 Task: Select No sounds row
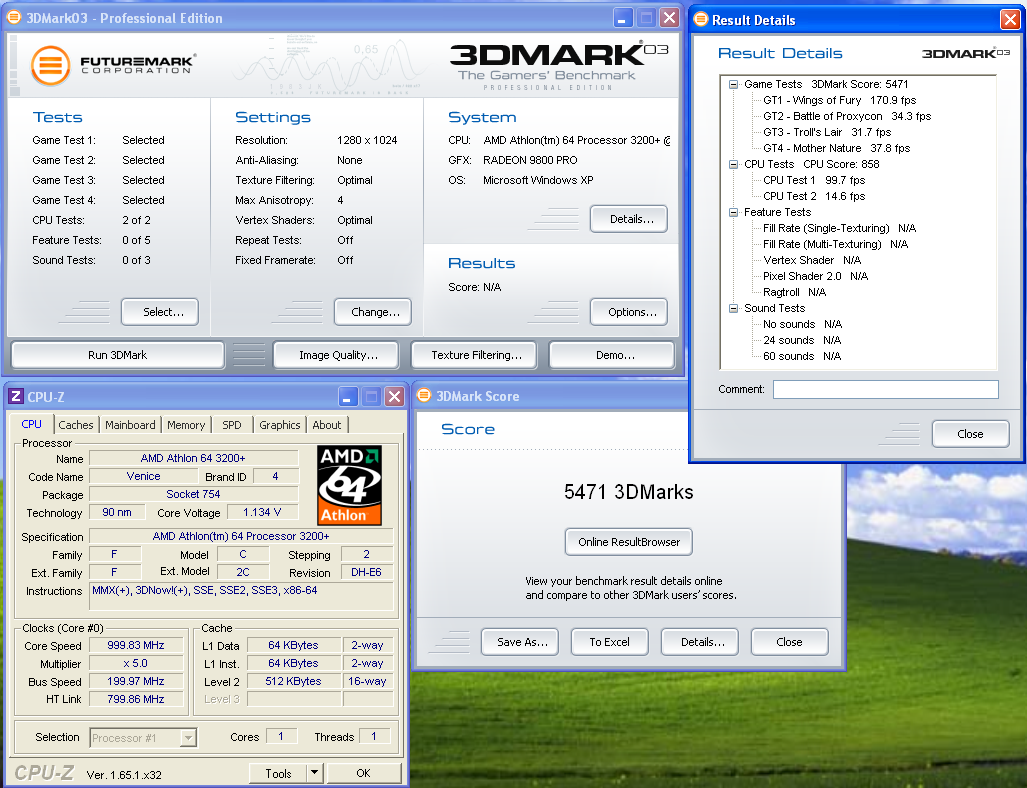coord(802,324)
